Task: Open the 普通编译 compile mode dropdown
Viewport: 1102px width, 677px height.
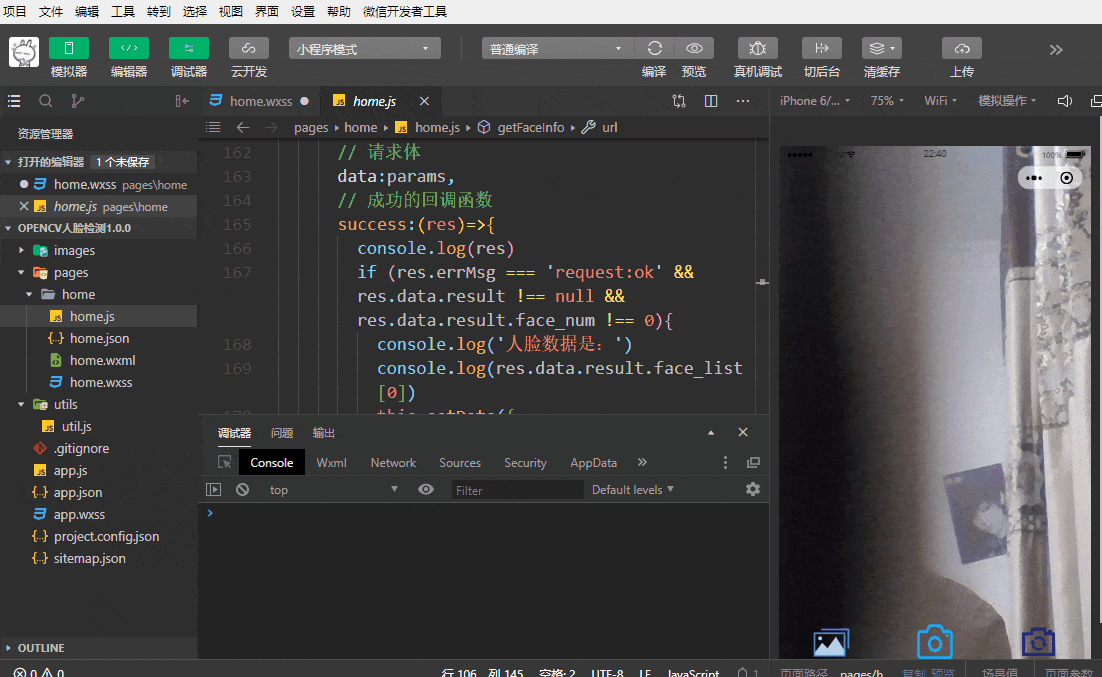Action: coord(557,49)
